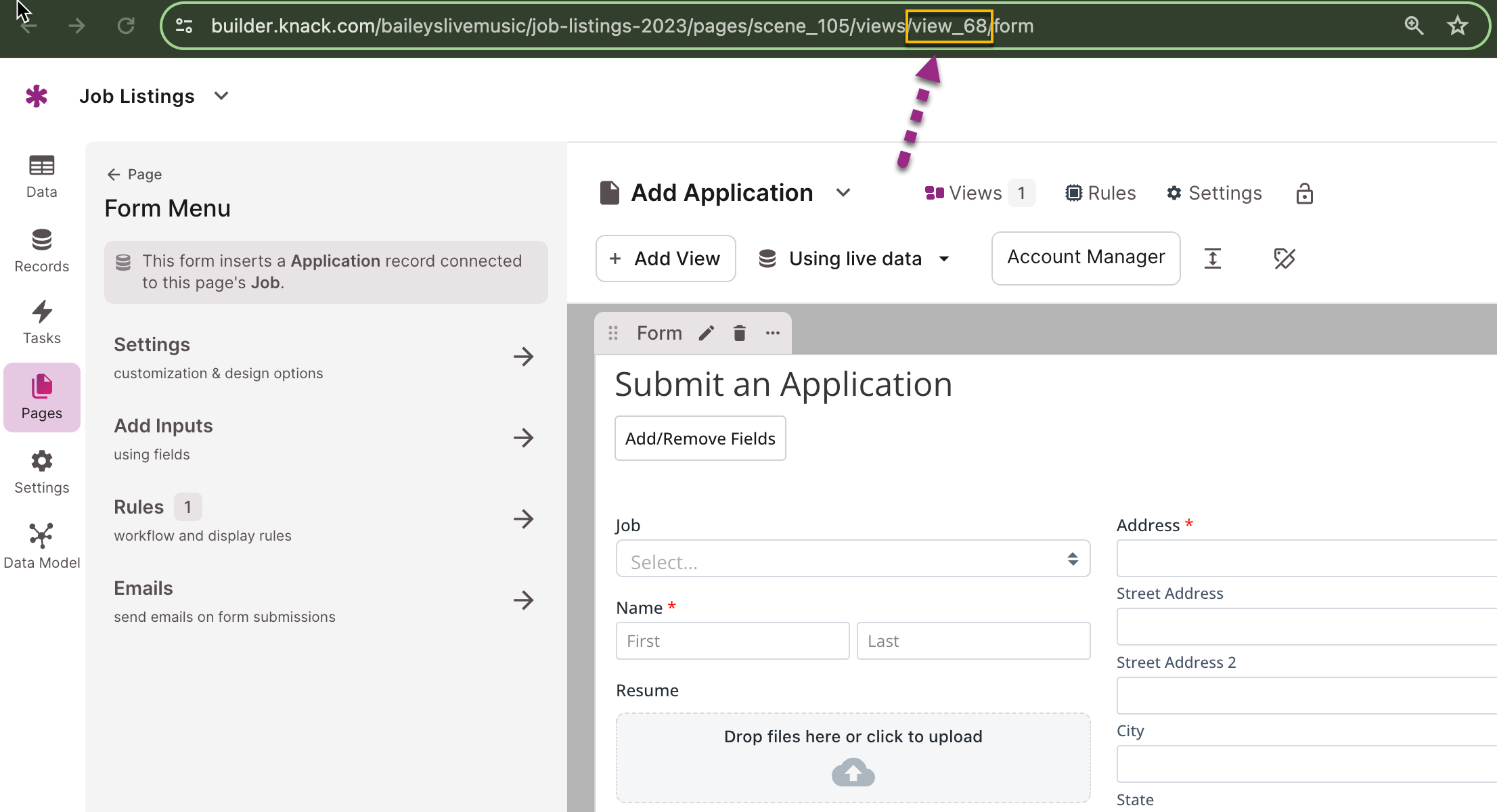Delete the Form view via the trash icon
Viewport: 1497px width, 812px height.
coord(739,332)
